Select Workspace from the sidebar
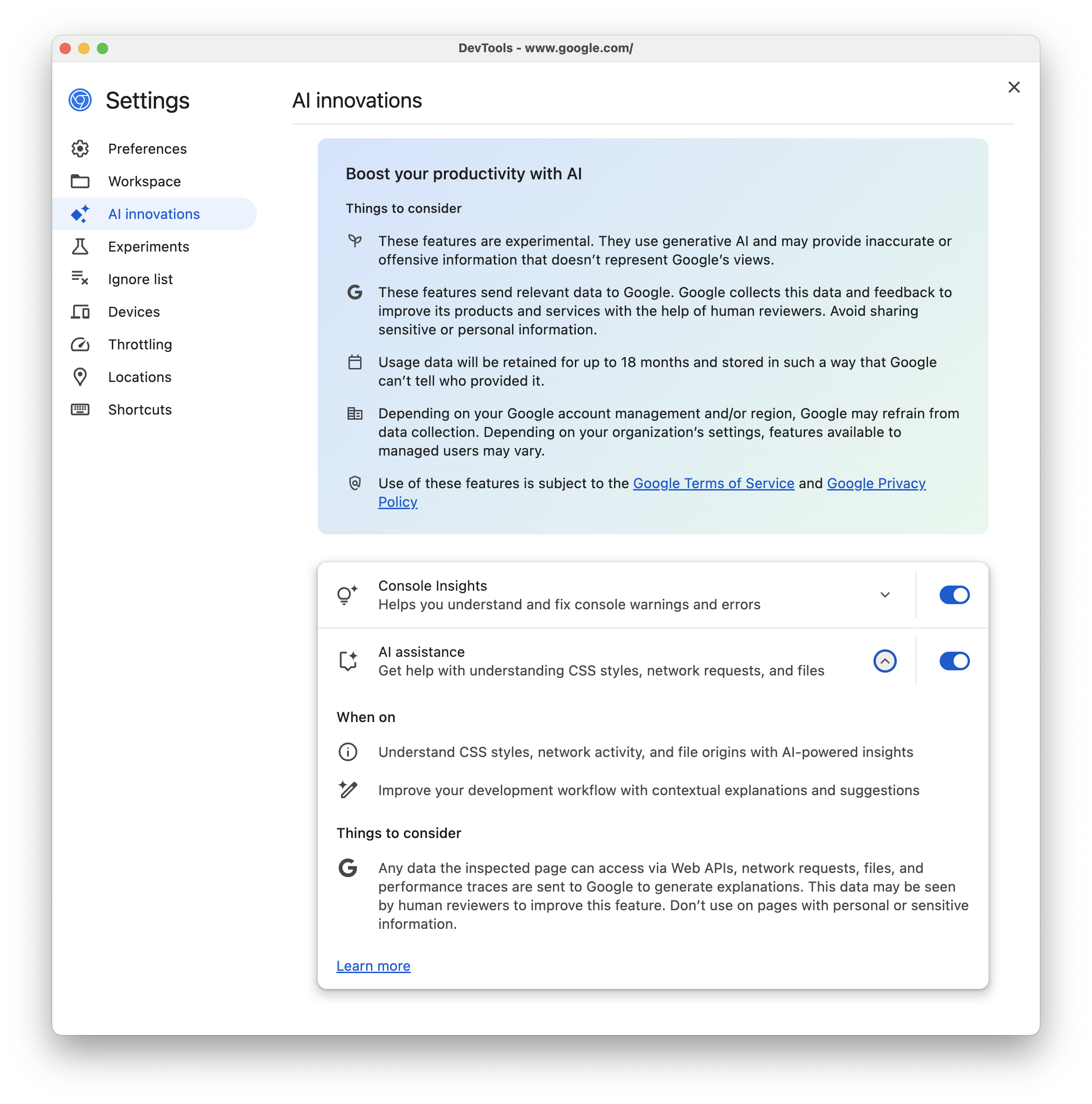Image resolution: width=1092 pixels, height=1104 pixels. click(145, 181)
